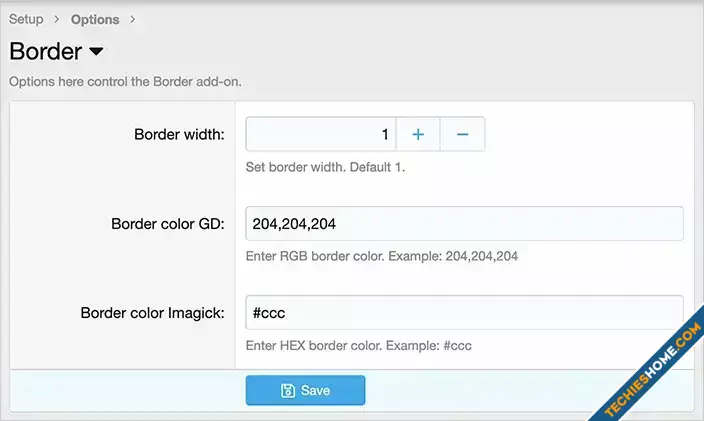
Task: Open the Options breadcrumb link
Action: click(x=95, y=19)
